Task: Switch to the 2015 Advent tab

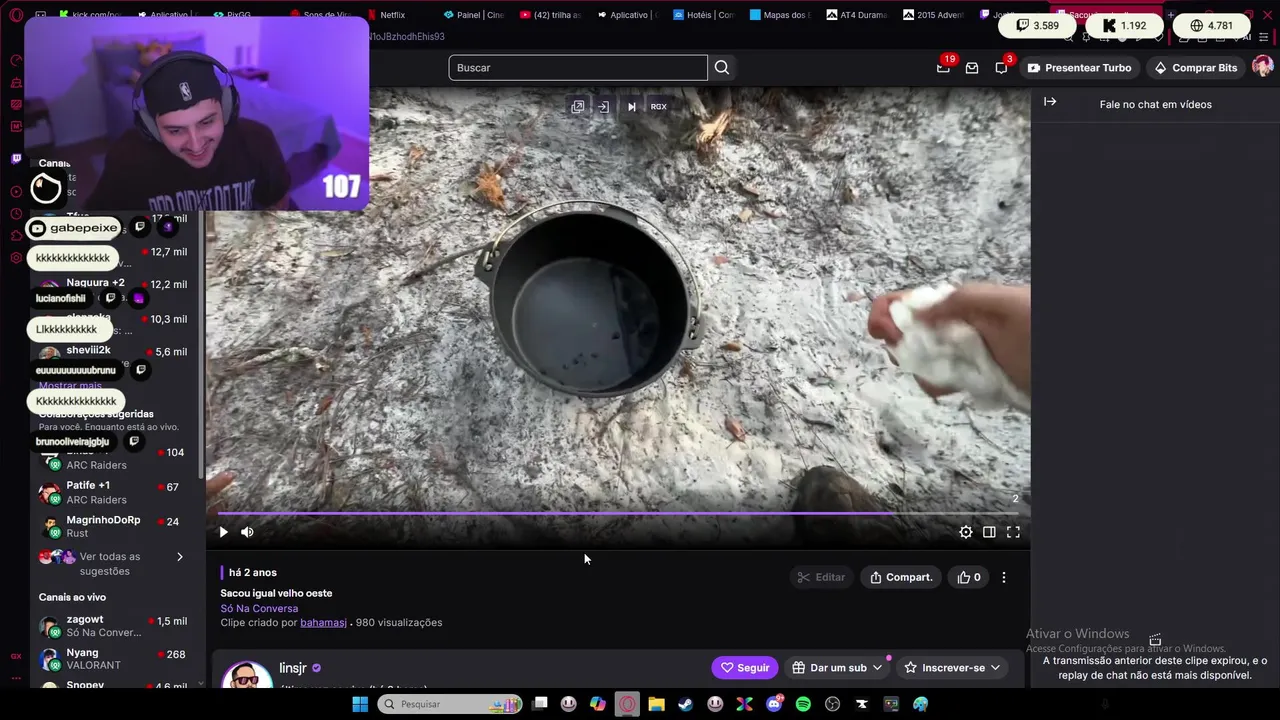Action: 934,15
